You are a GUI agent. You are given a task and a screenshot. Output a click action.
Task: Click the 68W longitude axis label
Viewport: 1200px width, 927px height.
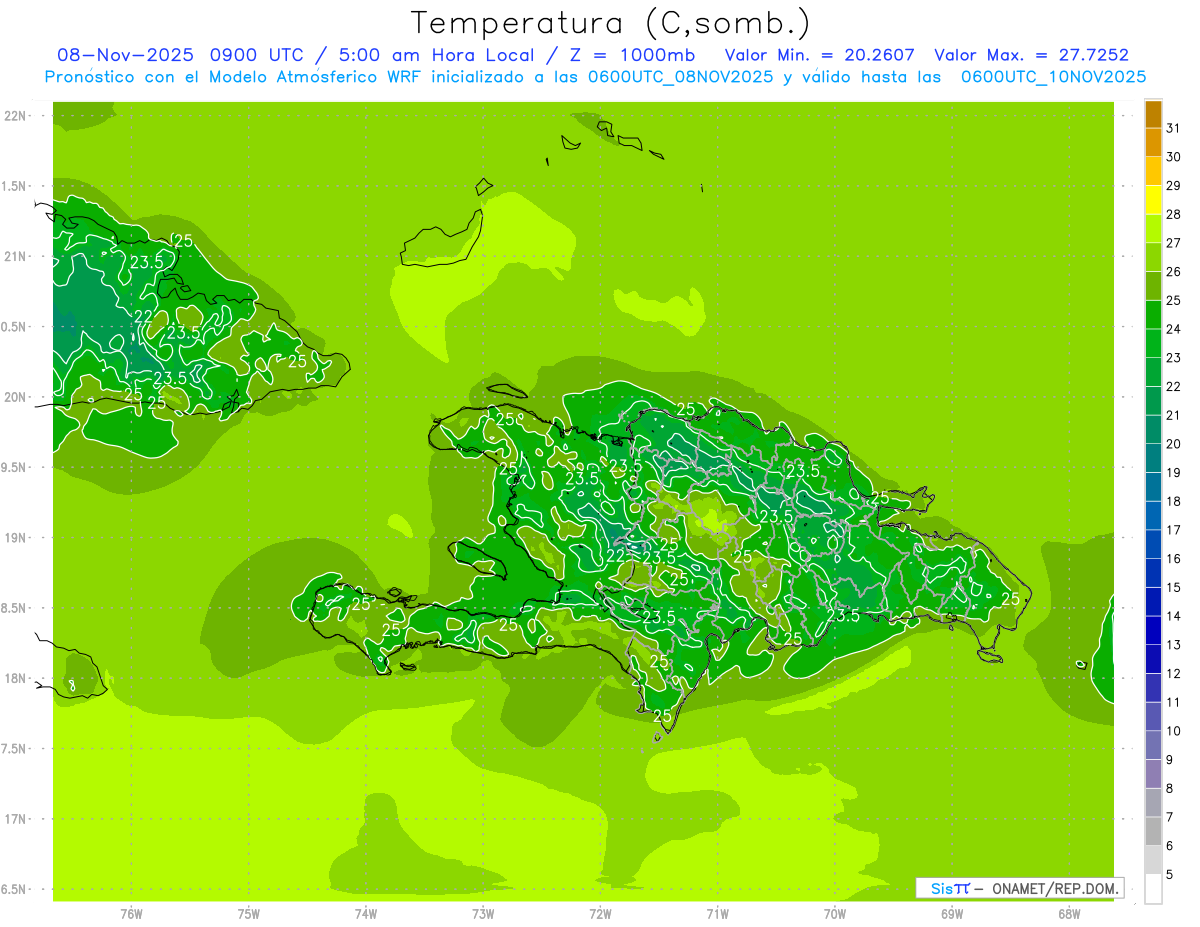1069,914
